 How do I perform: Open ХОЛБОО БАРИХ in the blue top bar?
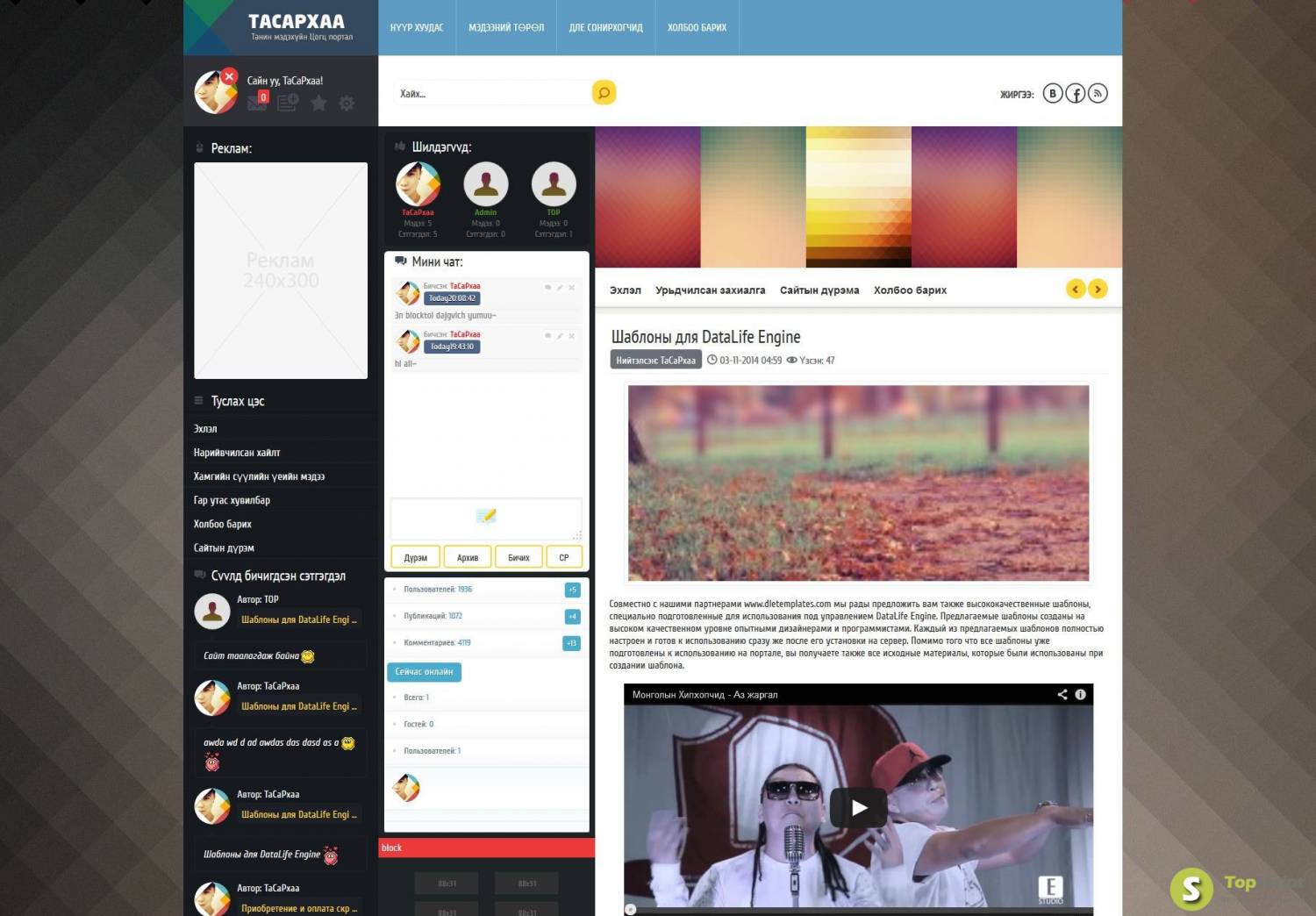tap(697, 27)
